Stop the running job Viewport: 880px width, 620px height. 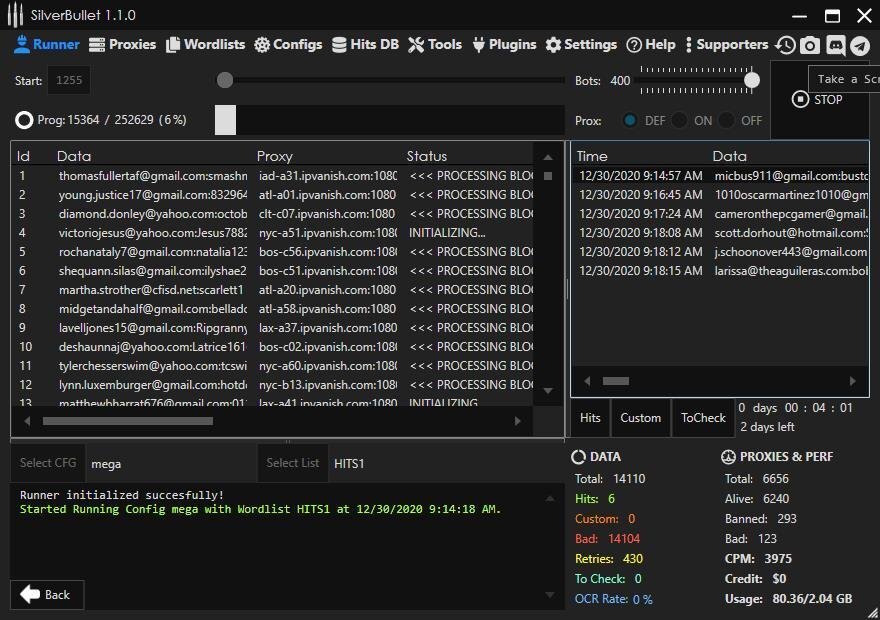pos(818,99)
